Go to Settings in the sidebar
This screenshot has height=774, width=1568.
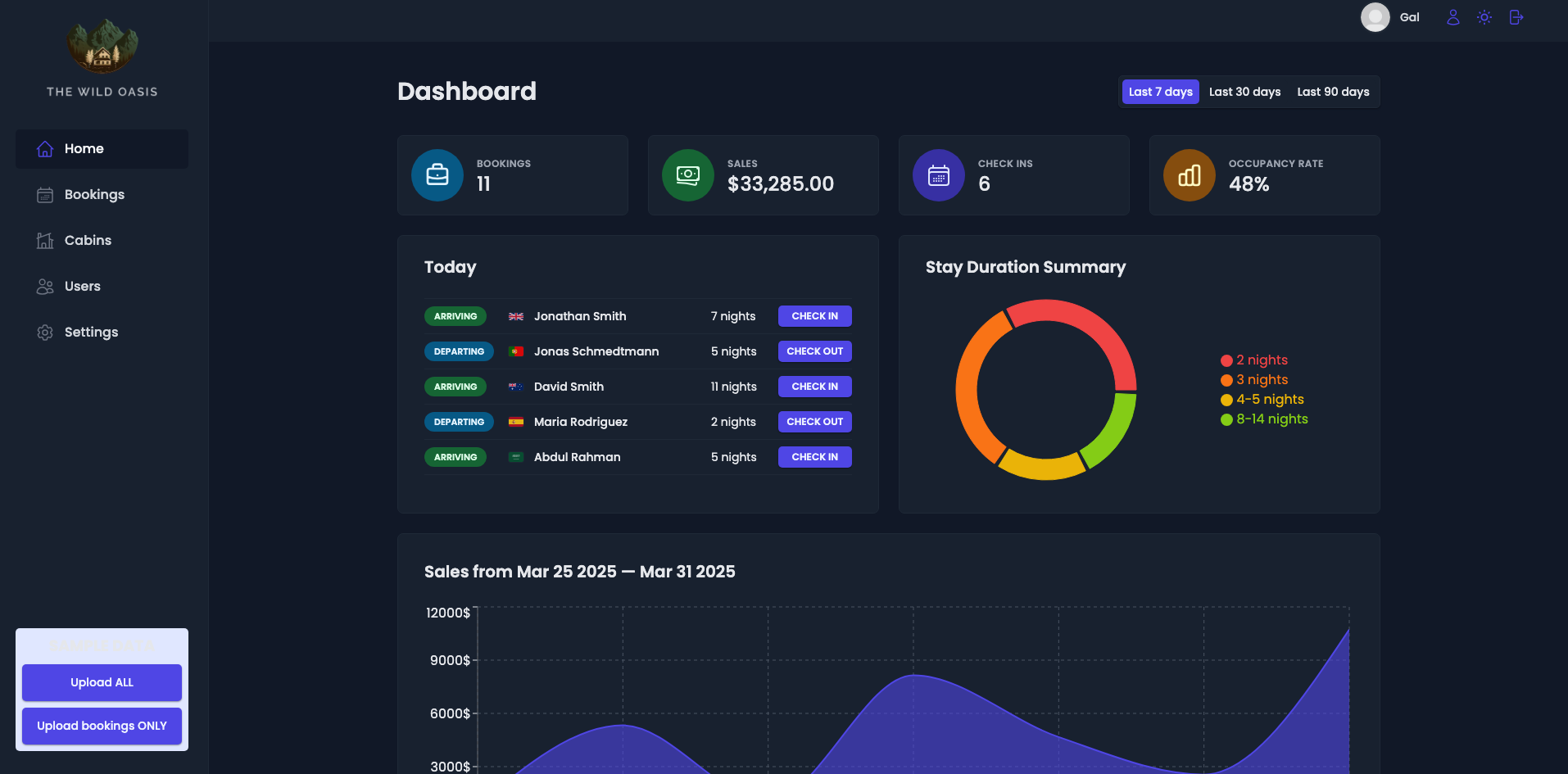[91, 333]
